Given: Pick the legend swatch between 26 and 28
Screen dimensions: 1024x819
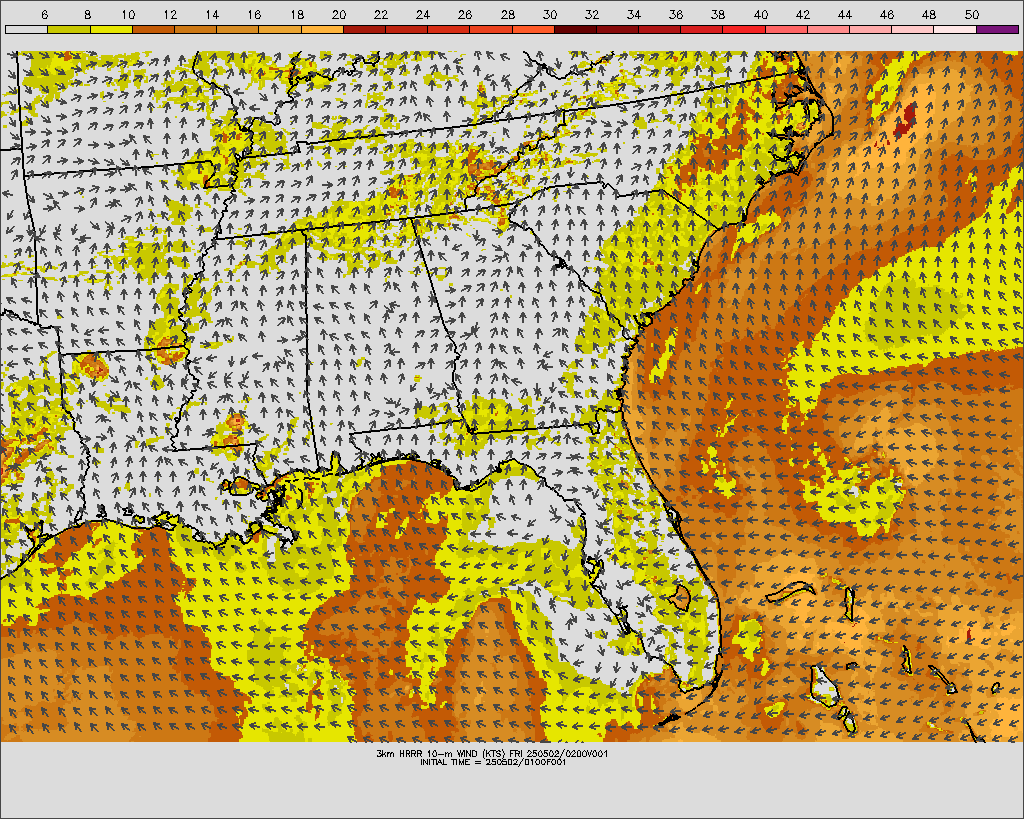Looking at the screenshot, I should point(491,29).
